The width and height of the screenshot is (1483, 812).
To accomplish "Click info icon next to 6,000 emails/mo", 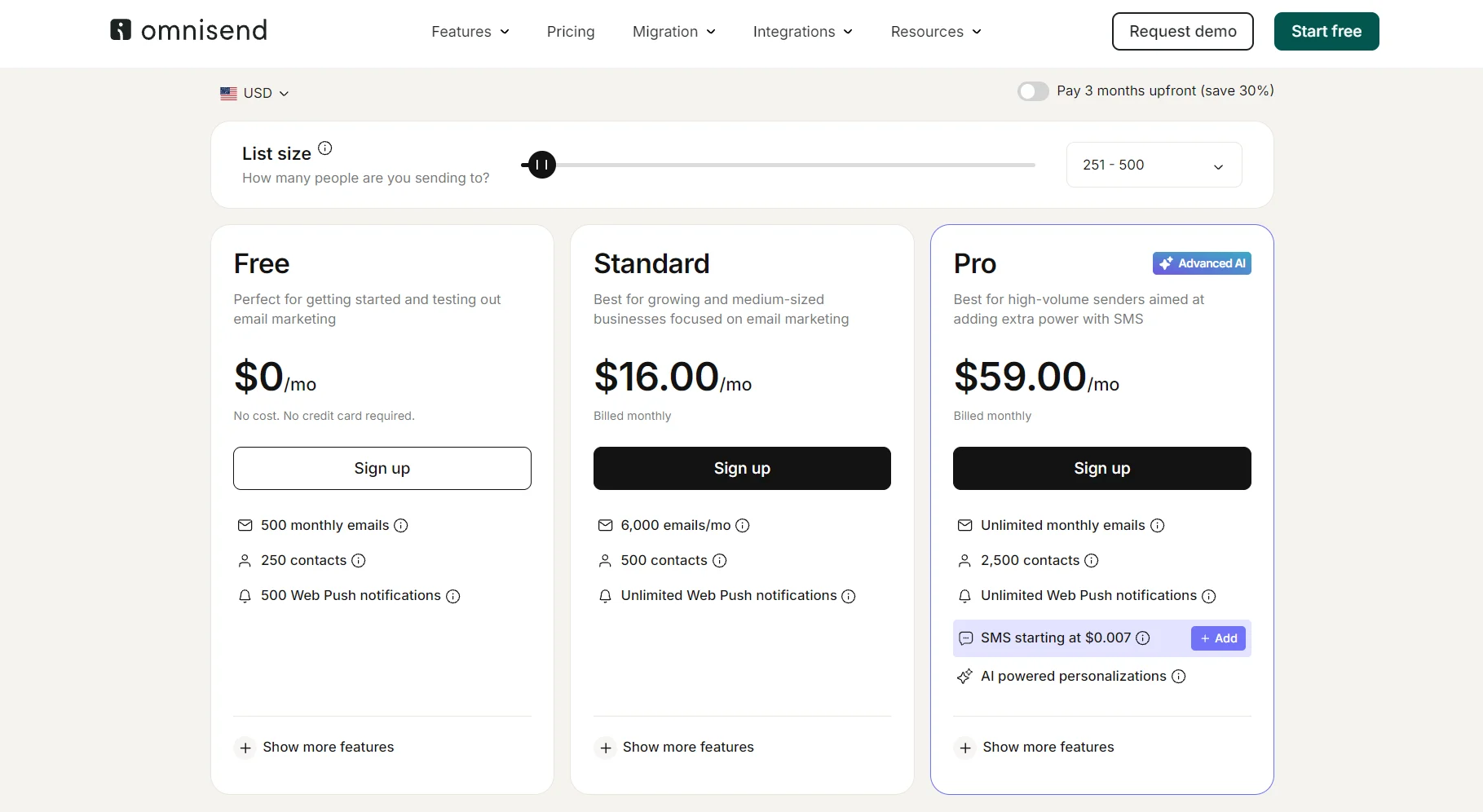I will click(743, 526).
